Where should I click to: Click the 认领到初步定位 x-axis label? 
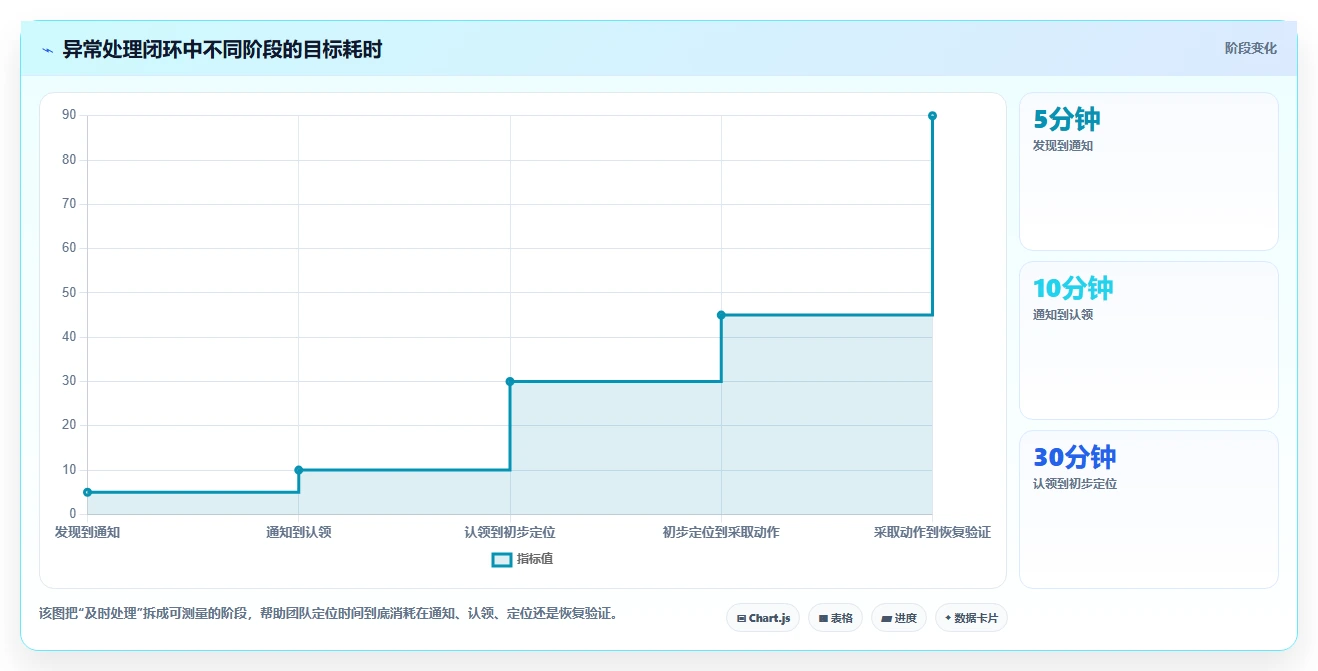(x=510, y=532)
